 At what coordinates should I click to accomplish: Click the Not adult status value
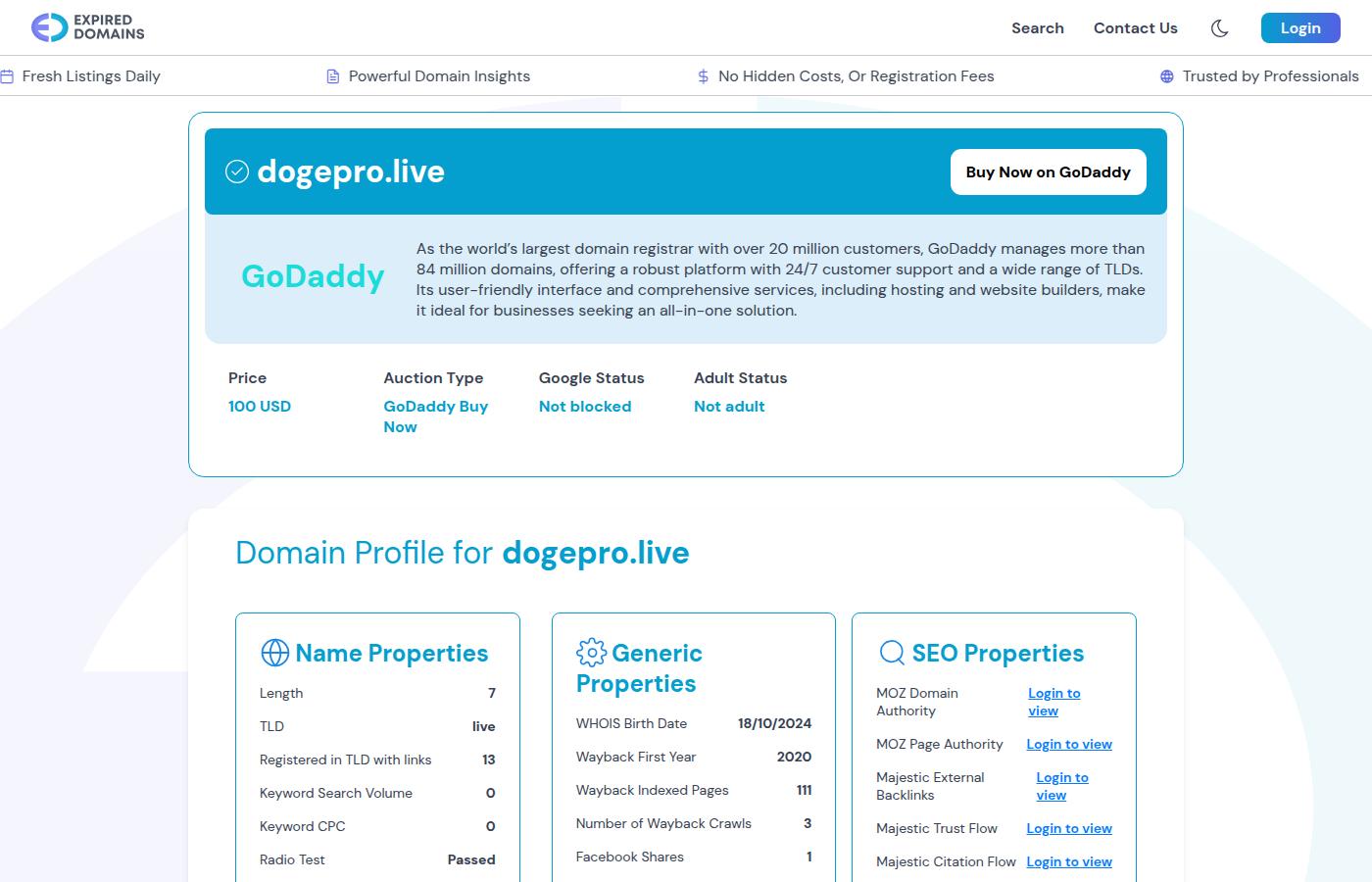coord(729,407)
